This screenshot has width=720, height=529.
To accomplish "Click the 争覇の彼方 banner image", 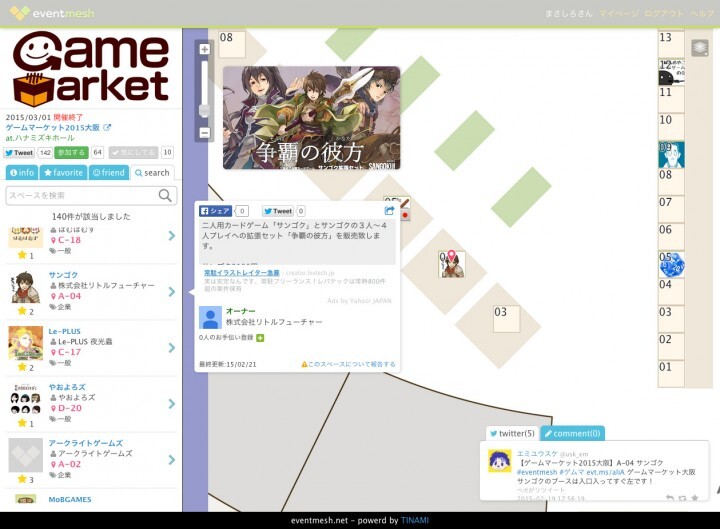I will click(312, 118).
